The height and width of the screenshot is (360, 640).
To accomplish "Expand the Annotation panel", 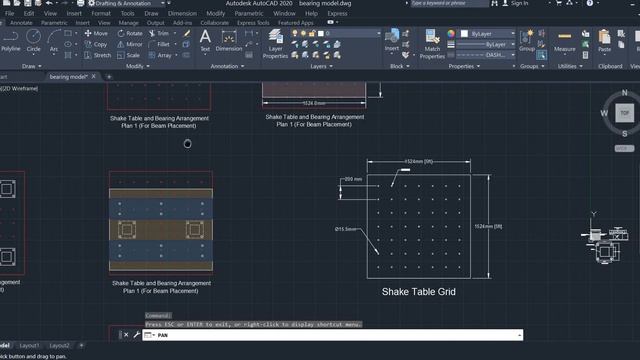I will tap(227, 66).
